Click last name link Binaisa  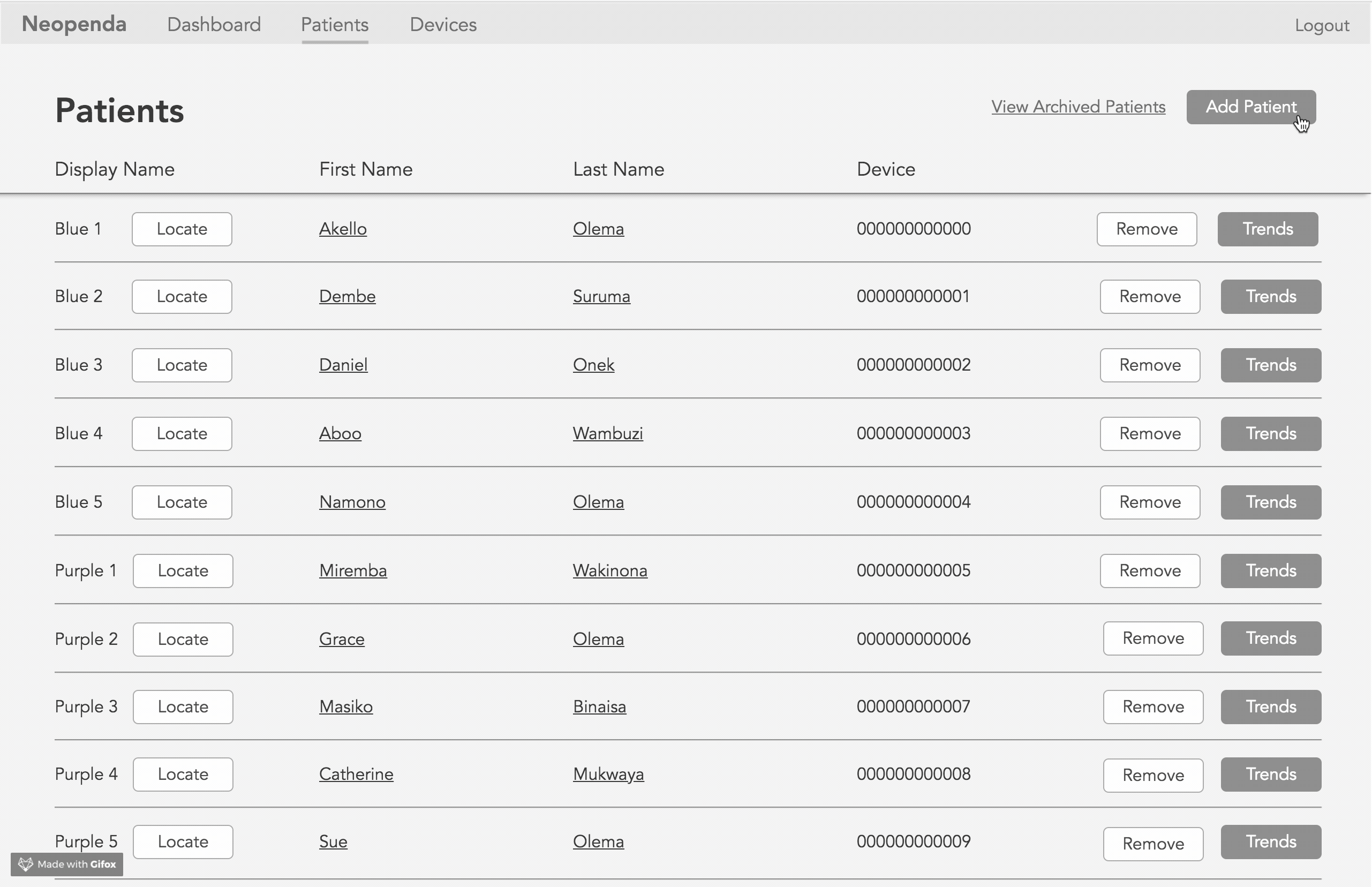coord(599,706)
